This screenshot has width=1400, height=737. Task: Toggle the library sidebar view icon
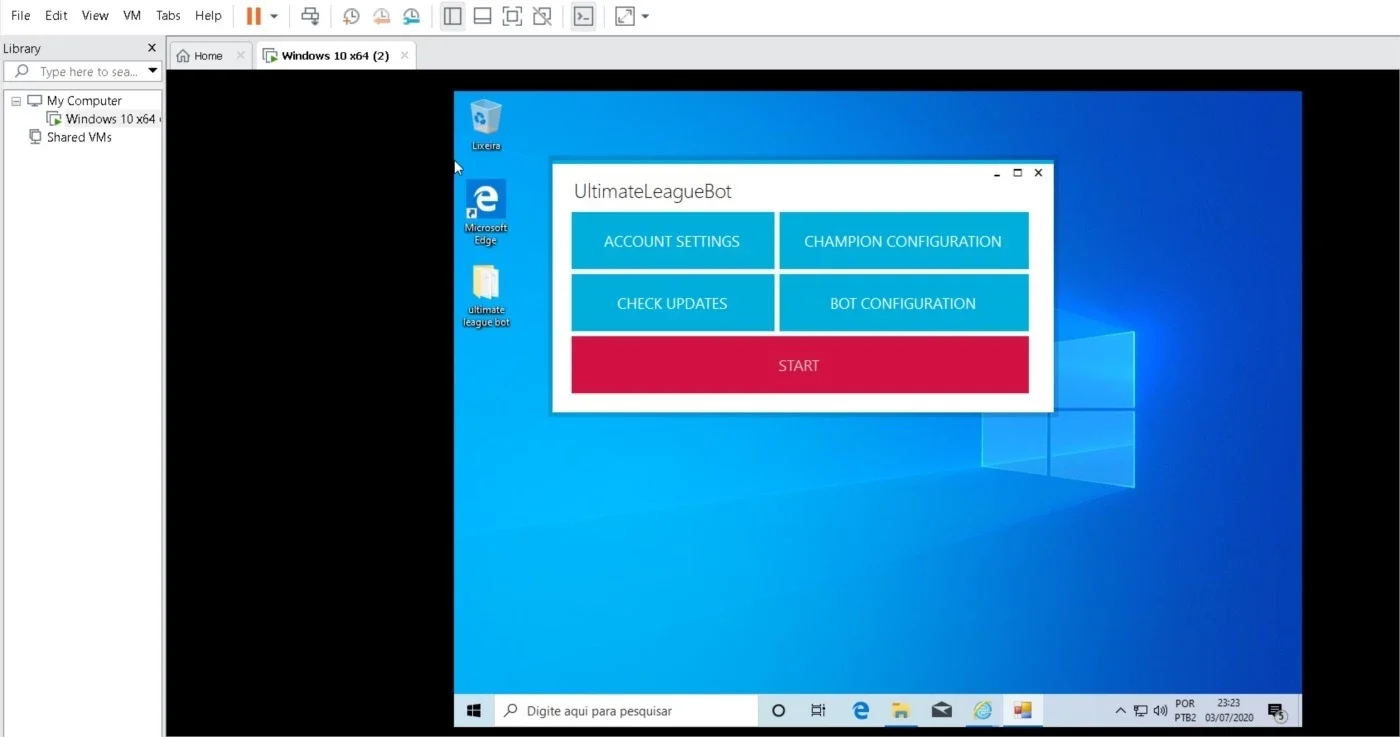tap(452, 16)
